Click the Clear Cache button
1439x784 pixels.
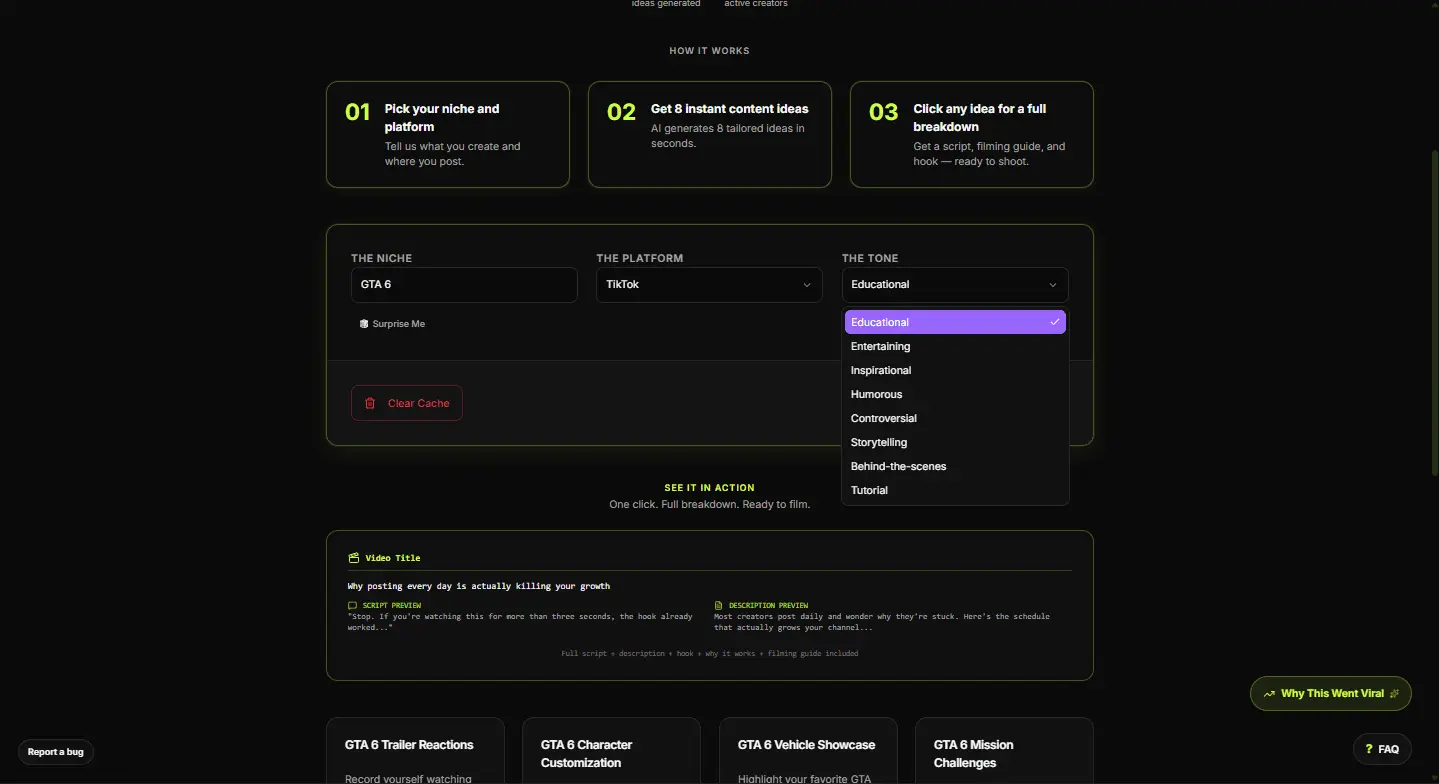407,403
